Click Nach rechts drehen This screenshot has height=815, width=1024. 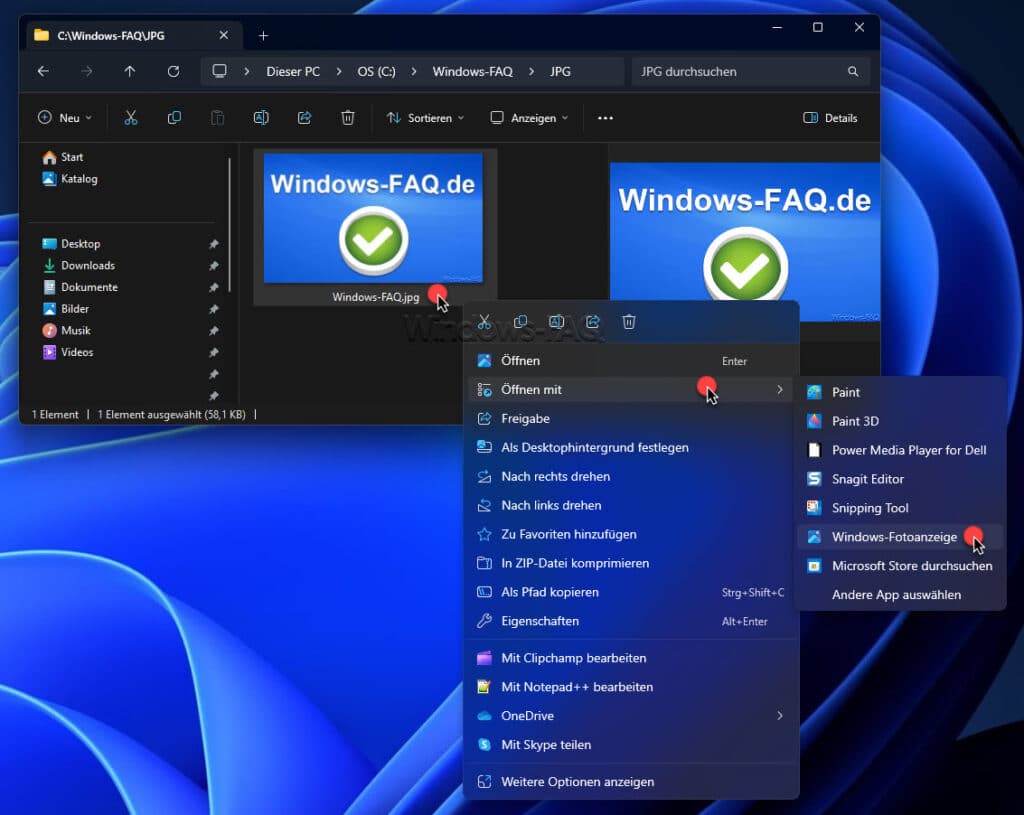(631, 476)
